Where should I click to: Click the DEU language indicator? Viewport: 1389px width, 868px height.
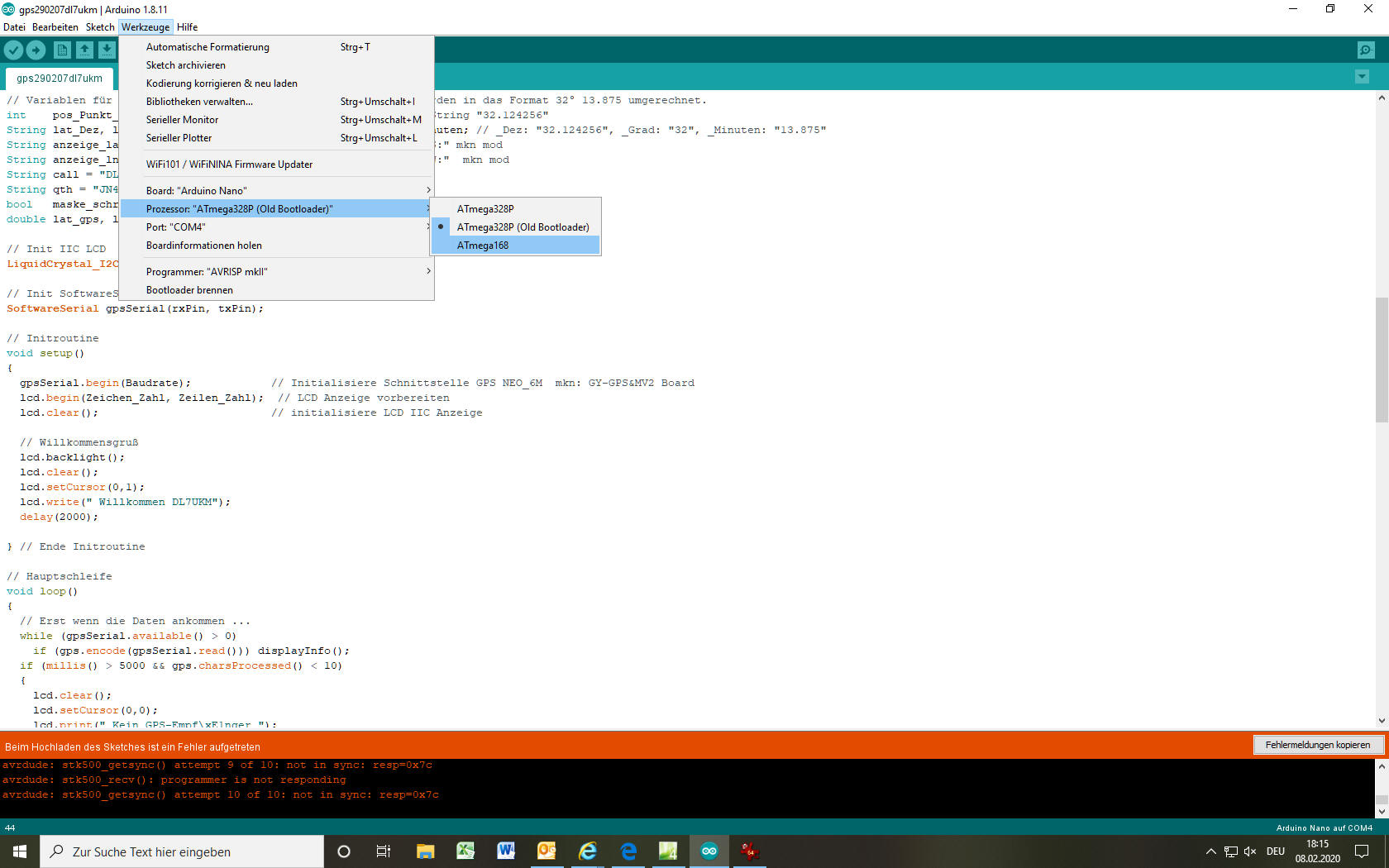tap(1276, 851)
